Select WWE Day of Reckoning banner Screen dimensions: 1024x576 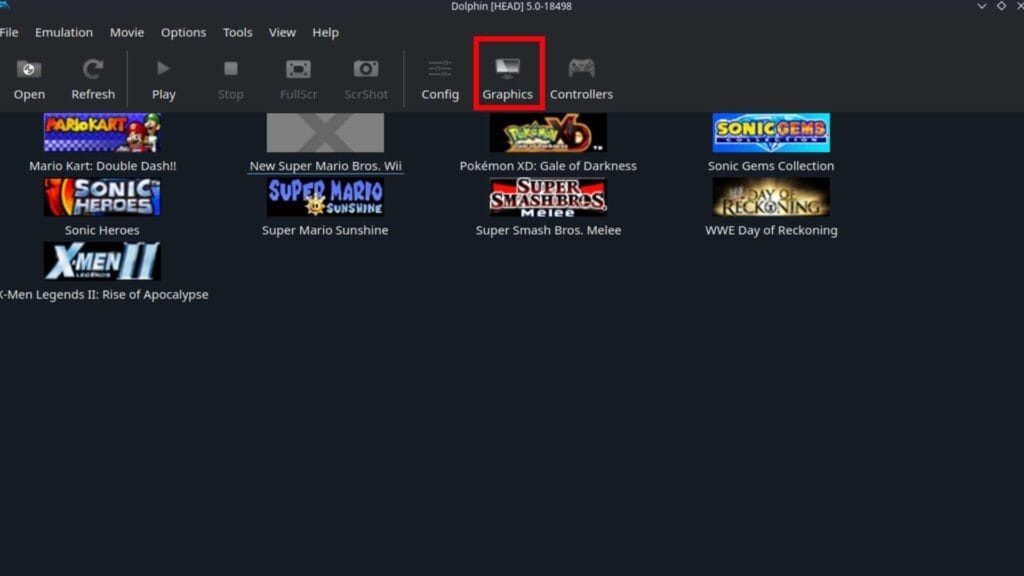771,197
